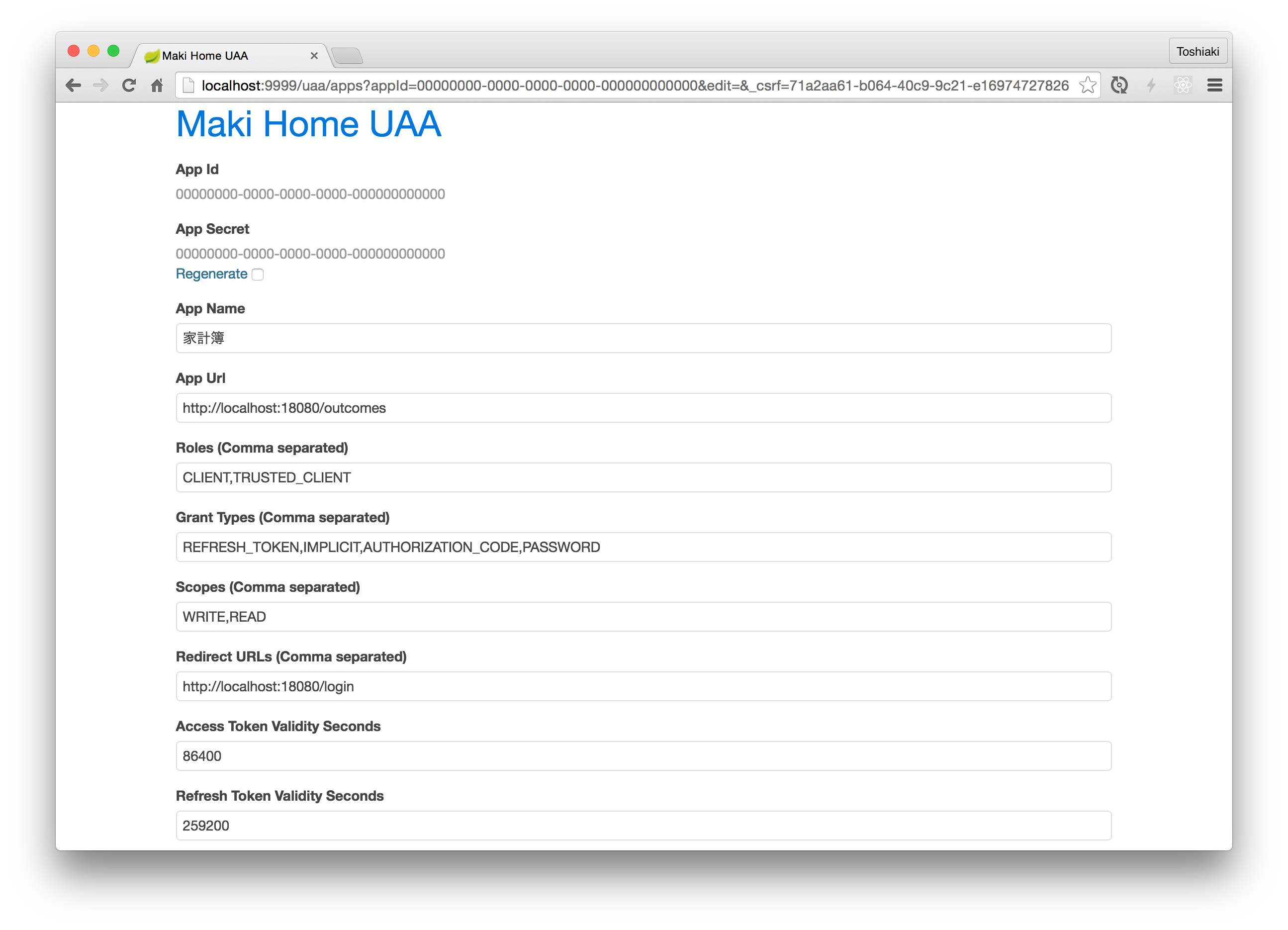Open a new browser tab

(x=347, y=56)
